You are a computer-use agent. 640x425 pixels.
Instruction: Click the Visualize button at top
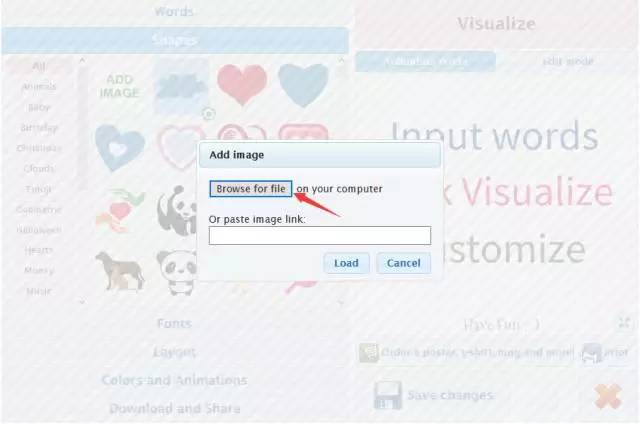[x=496, y=24]
